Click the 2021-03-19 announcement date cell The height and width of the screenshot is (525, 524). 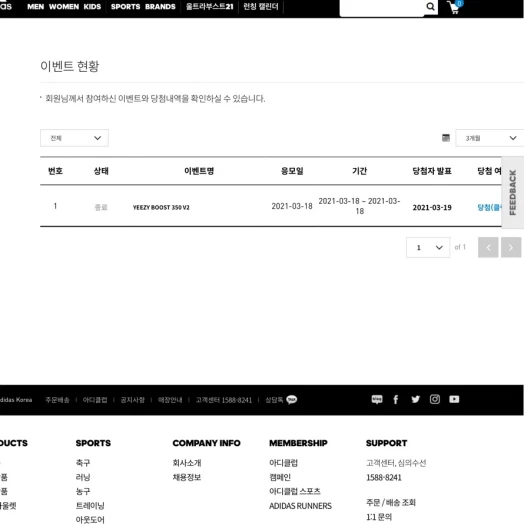(432, 208)
